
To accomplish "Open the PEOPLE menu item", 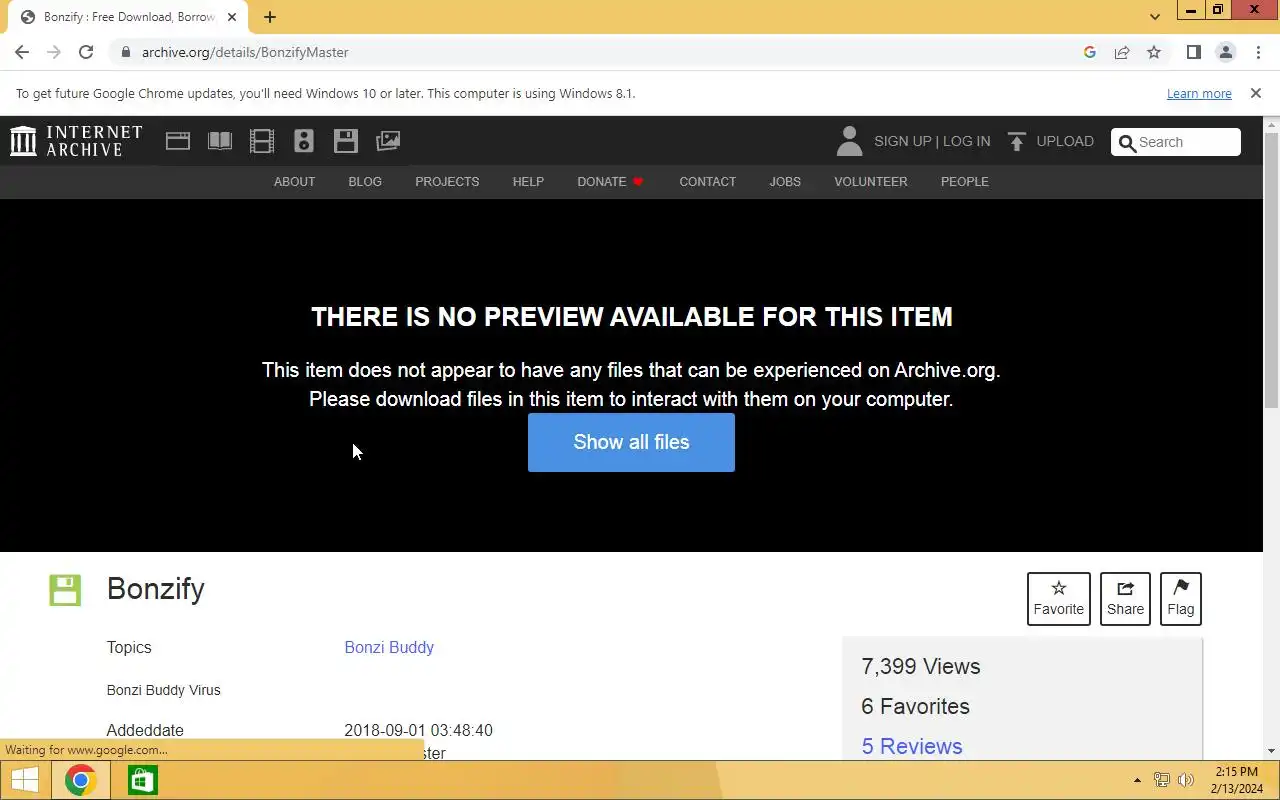I will pyautogui.click(x=965, y=181).
